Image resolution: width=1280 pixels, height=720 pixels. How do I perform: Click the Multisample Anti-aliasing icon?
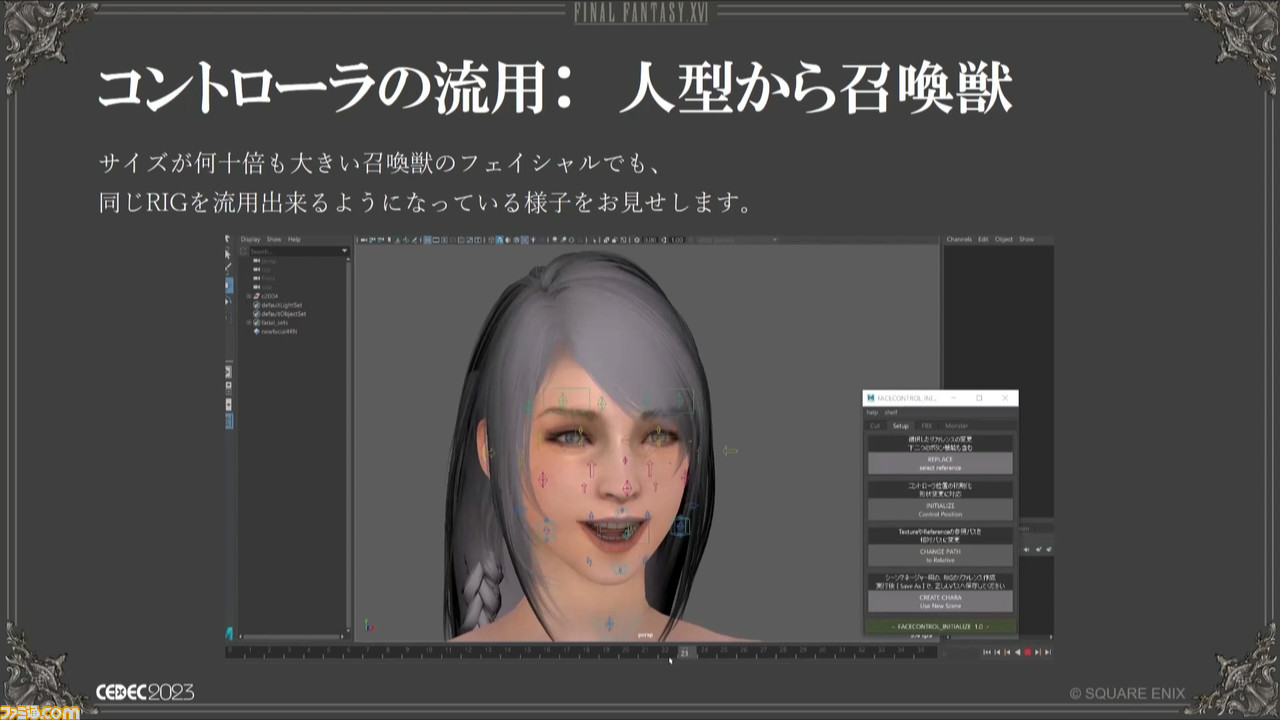572,240
